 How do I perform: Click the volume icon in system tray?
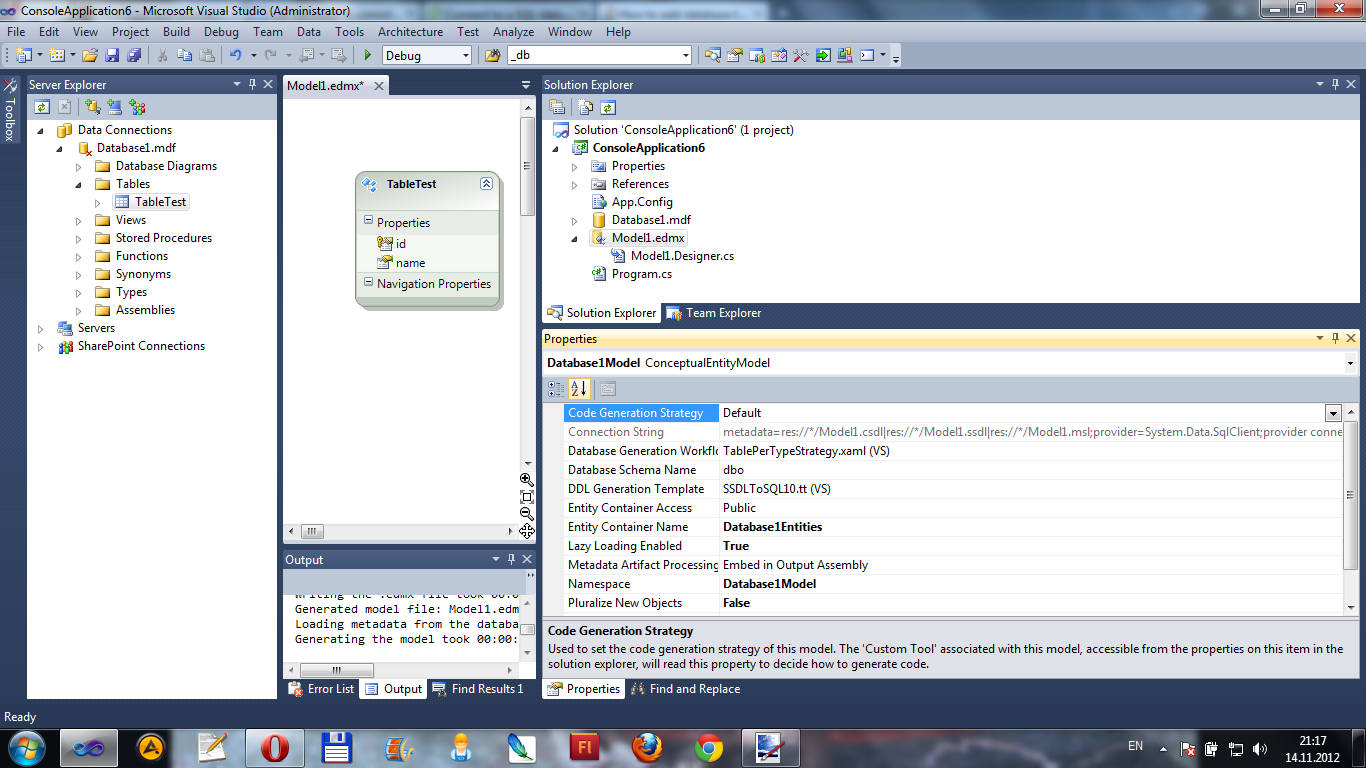[1260, 748]
